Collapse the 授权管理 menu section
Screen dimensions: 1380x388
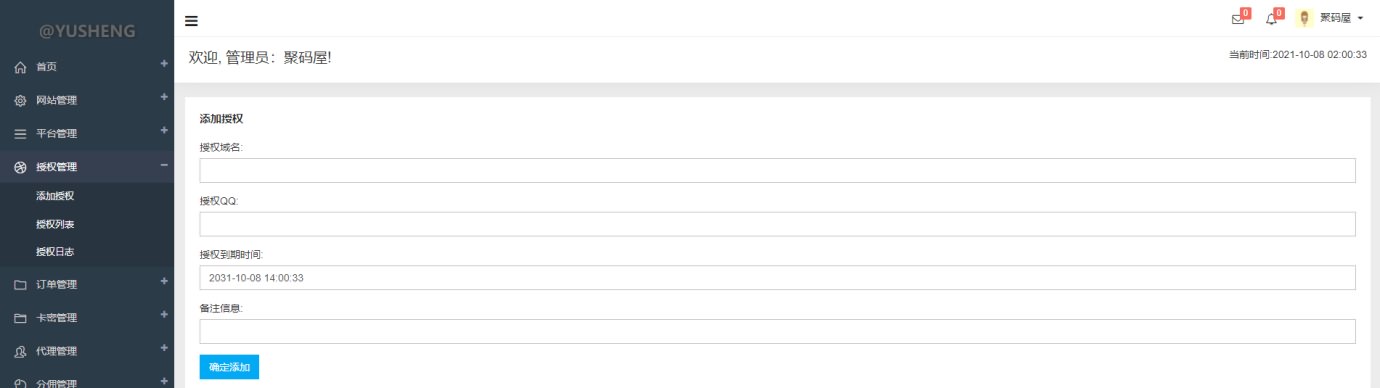click(164, 166)
